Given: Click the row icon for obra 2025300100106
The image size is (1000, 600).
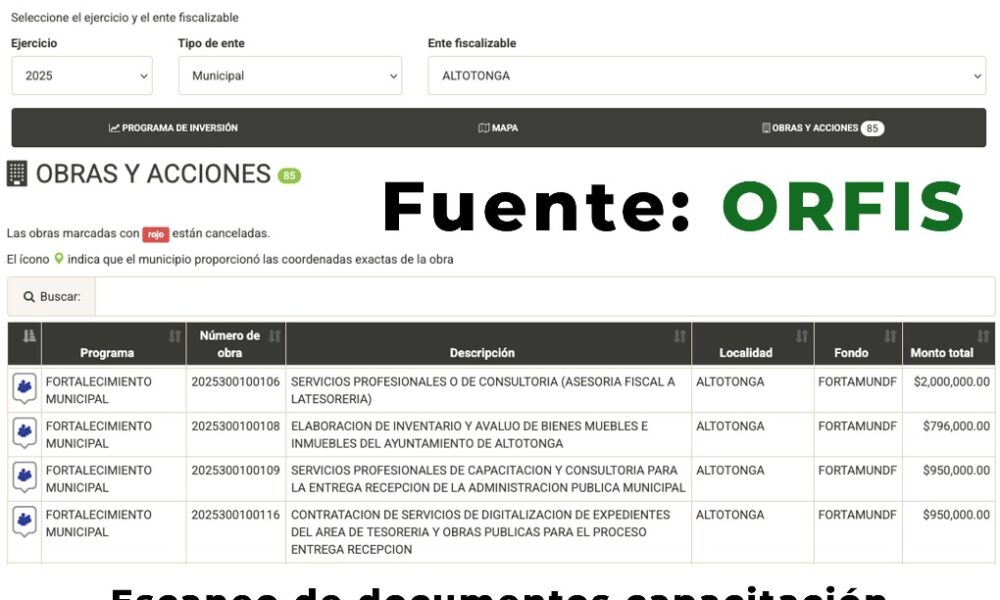Looking at the screenshot, I should (24, 389).
